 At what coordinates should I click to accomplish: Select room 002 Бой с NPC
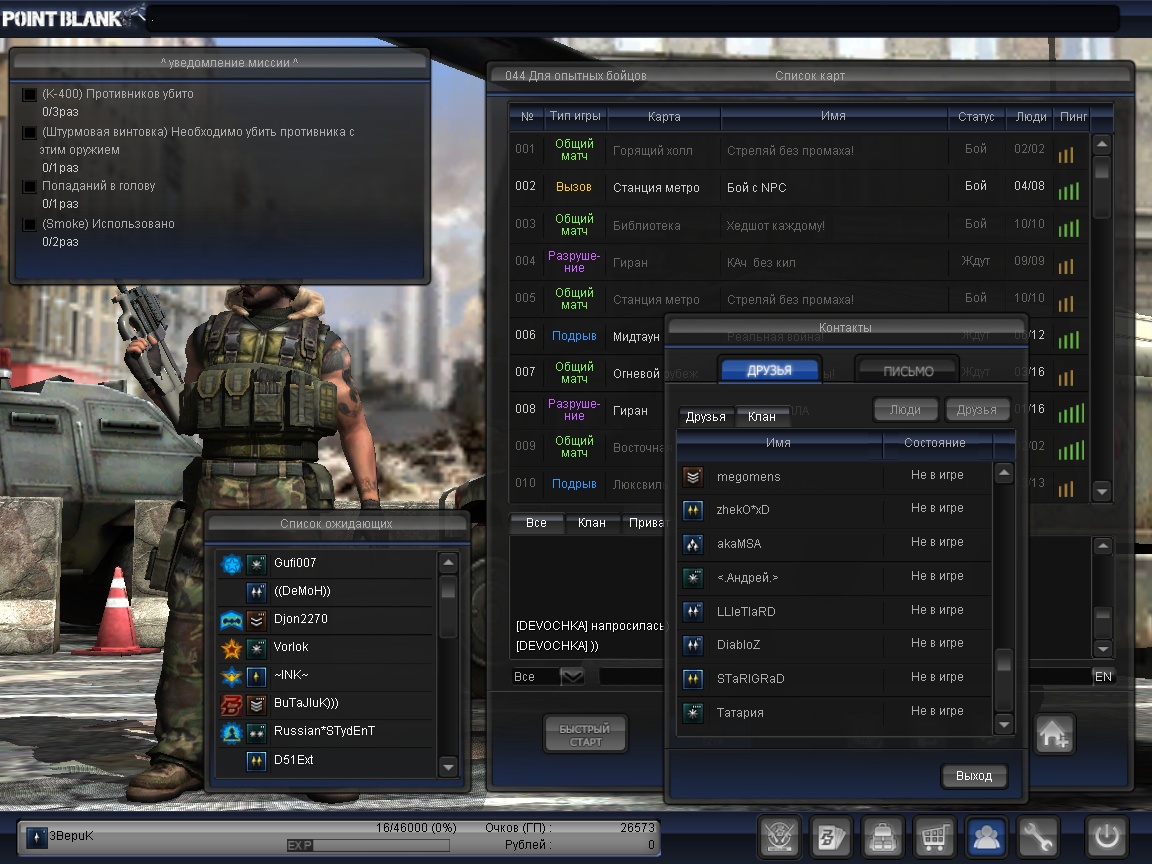[x=797, y=187]
